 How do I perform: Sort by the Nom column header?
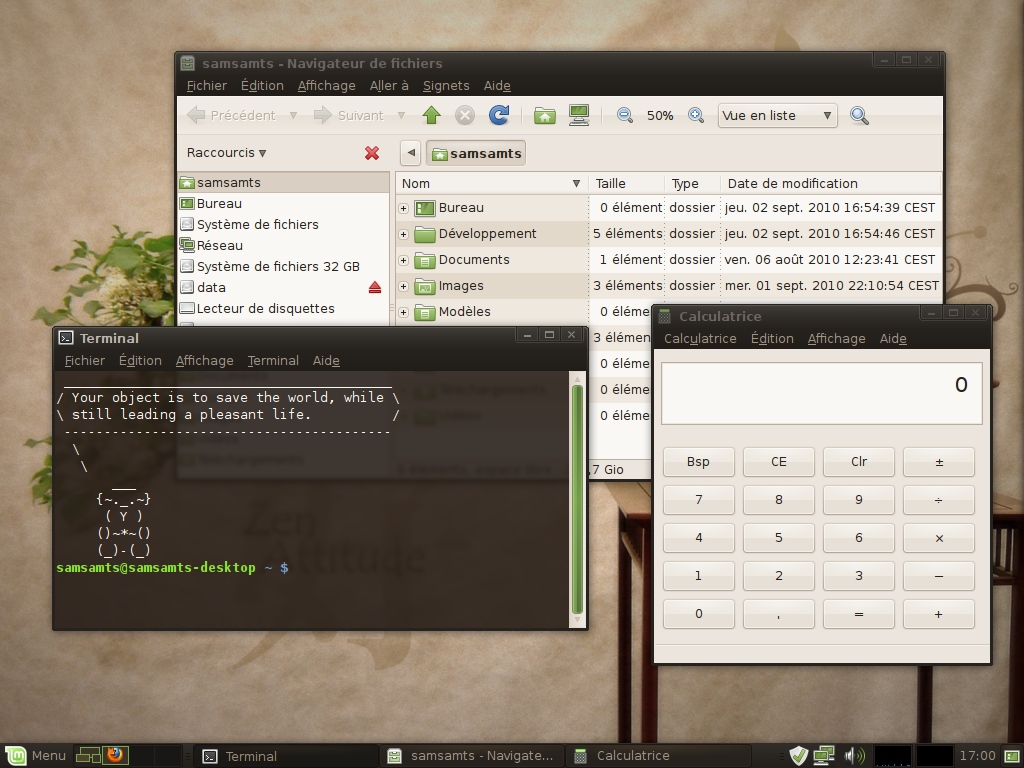[491, 184]
